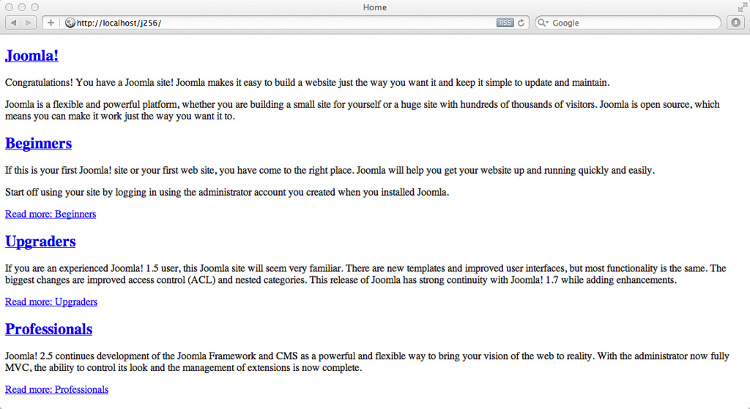Click the green zoom window button

click(35, 7)
